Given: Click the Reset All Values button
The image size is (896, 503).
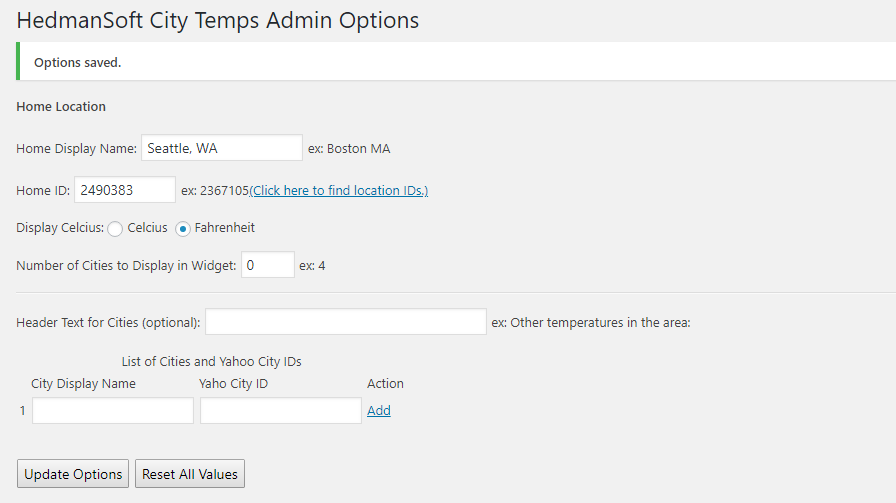Looking at the screenshot, I should (190, 474).
